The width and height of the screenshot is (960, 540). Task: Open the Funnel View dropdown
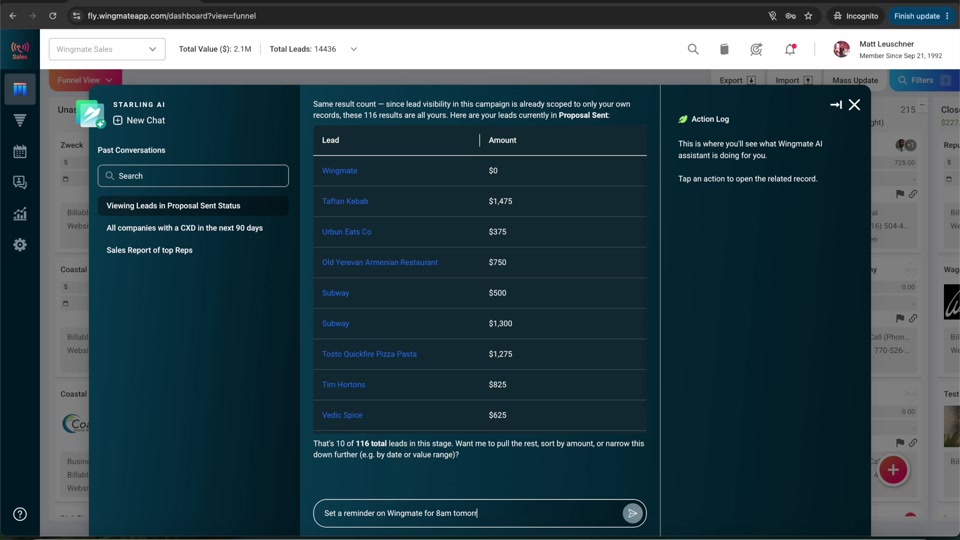(x=85, y=80)
